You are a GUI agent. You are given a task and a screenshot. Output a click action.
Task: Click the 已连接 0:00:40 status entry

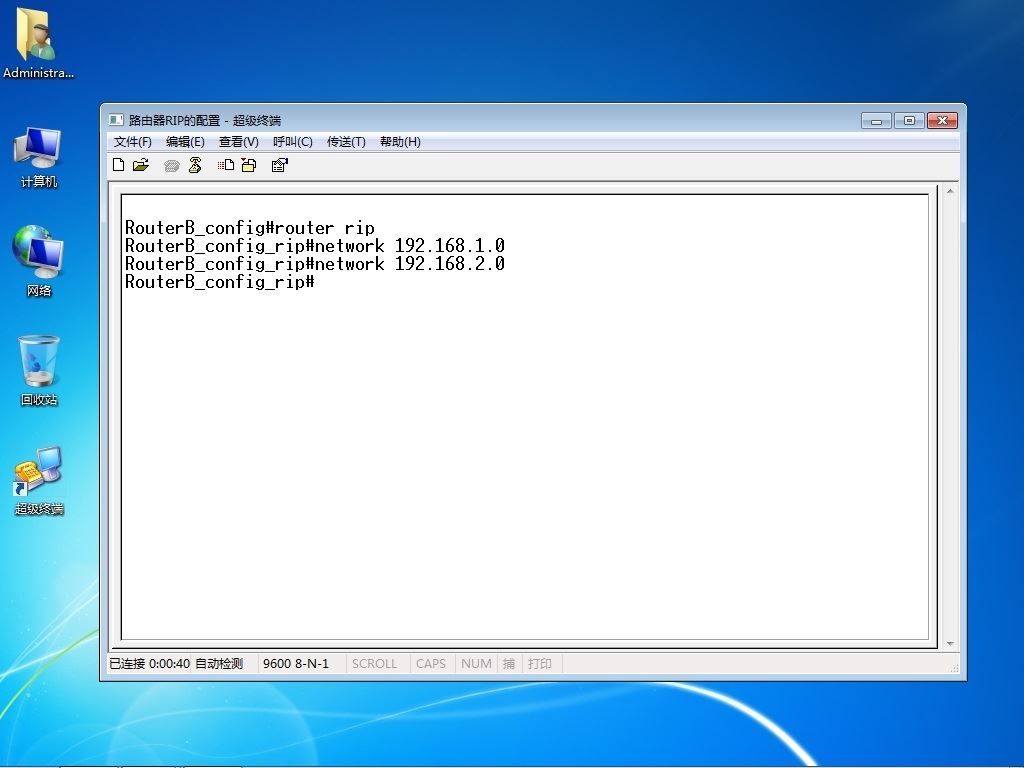(x=150, y=664)
